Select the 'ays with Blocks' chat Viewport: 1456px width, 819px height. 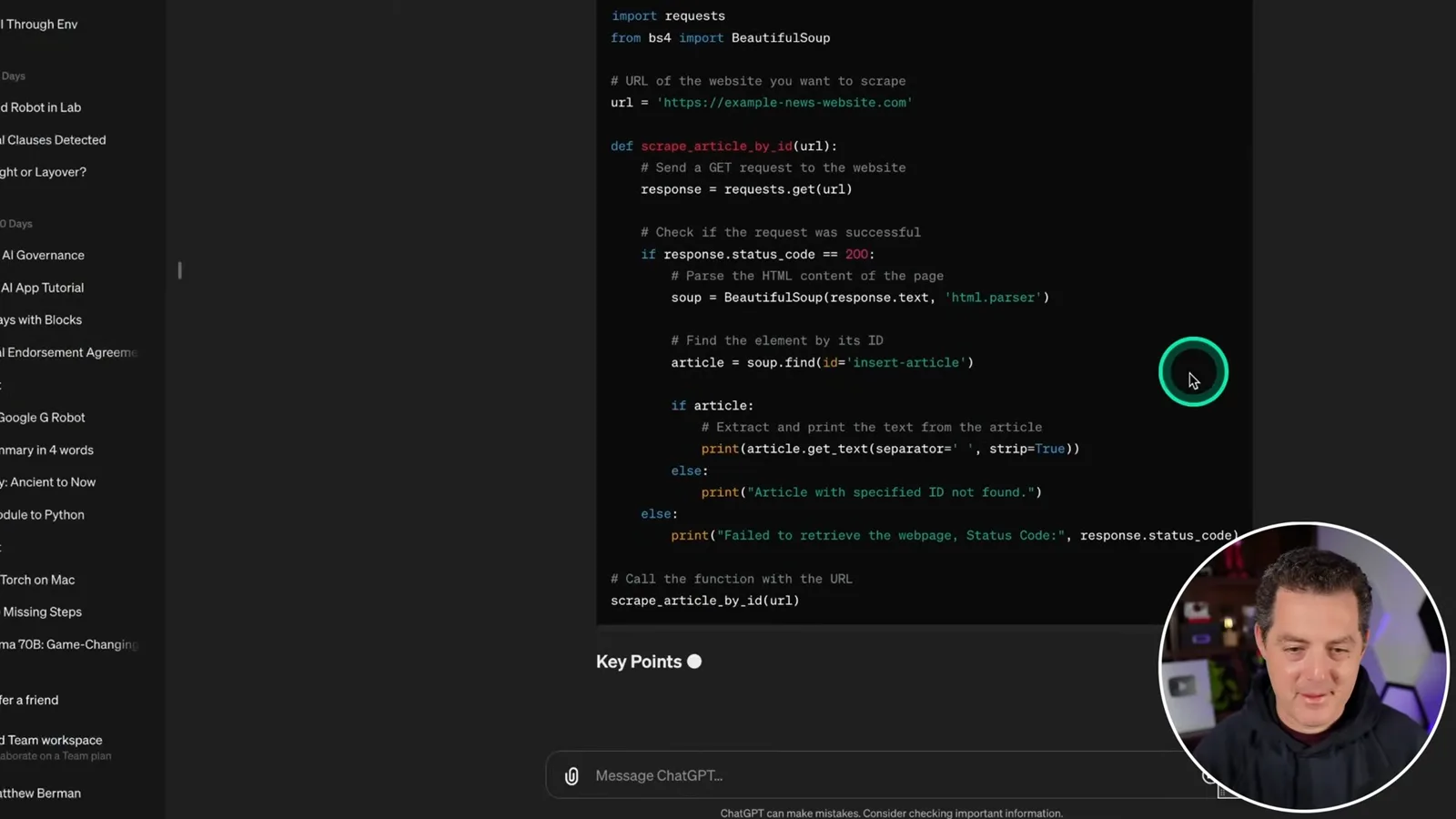point(41,320)
